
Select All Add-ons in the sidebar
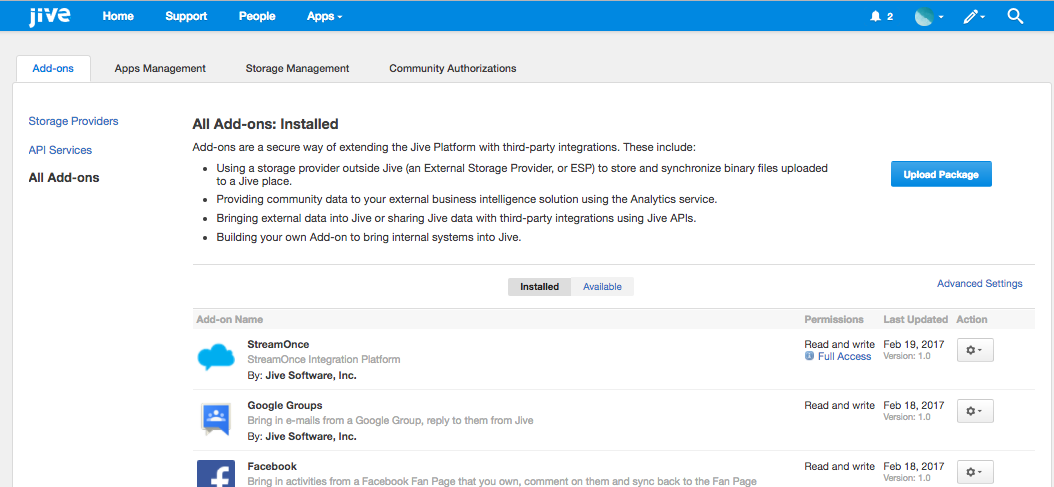64,178
